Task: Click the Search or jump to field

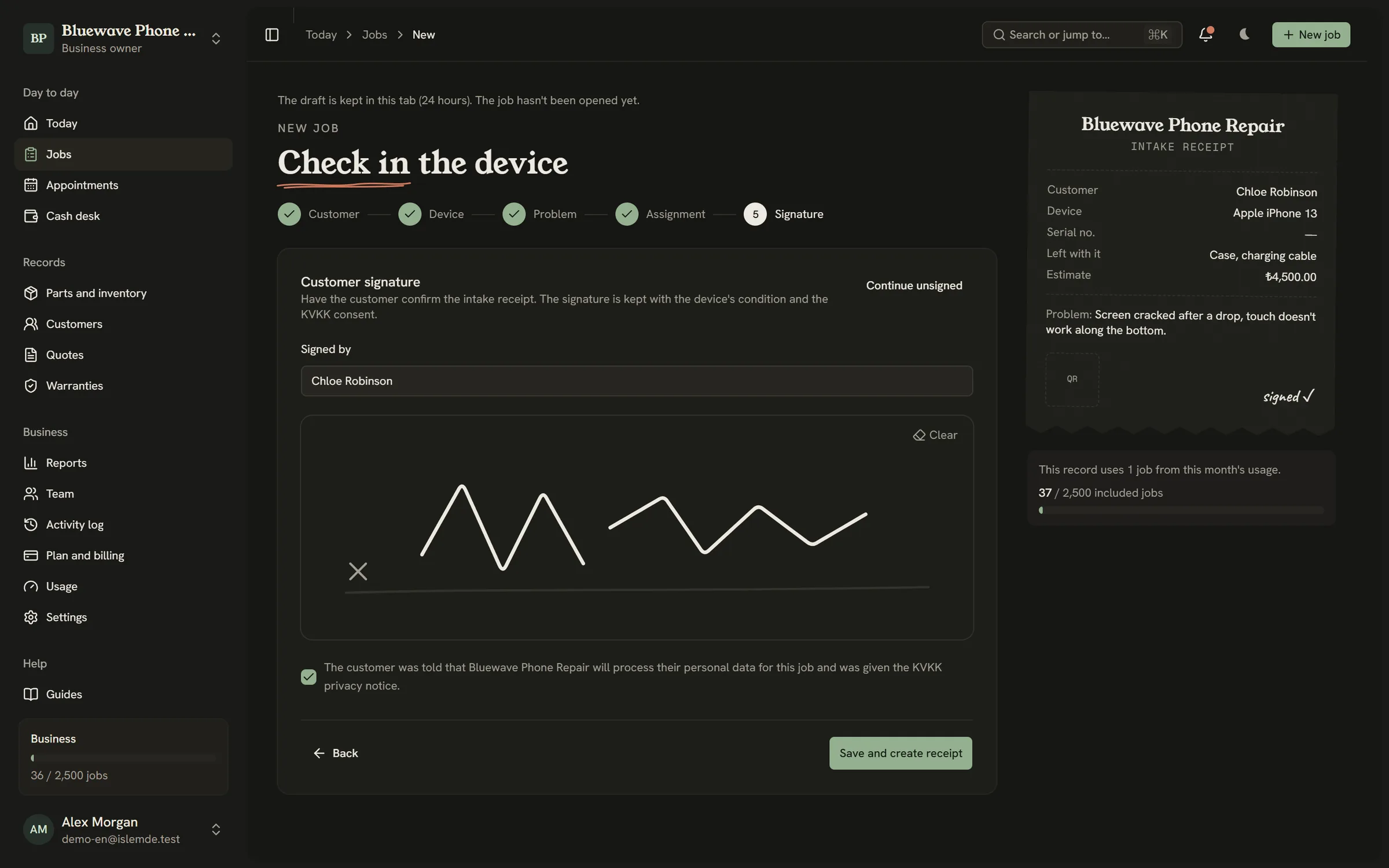Action: (1082, 35)
